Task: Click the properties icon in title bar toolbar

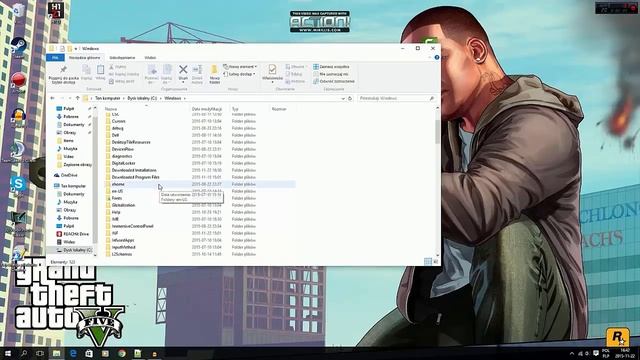Action: point(62,49)
